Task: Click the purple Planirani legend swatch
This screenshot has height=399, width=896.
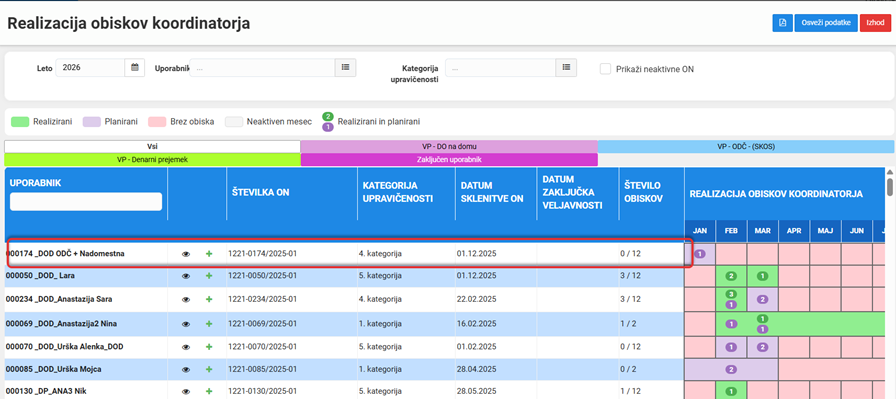Action: (92, 122)
